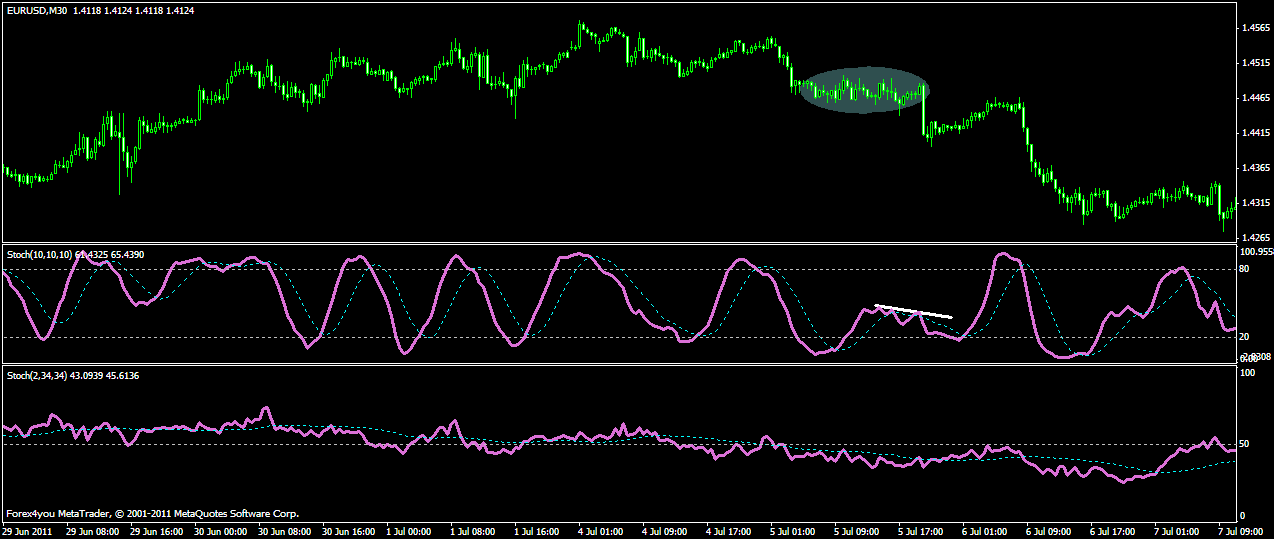Click the 1.4415 price axis label
The image size is (1274, 539).
[1255, 133]
